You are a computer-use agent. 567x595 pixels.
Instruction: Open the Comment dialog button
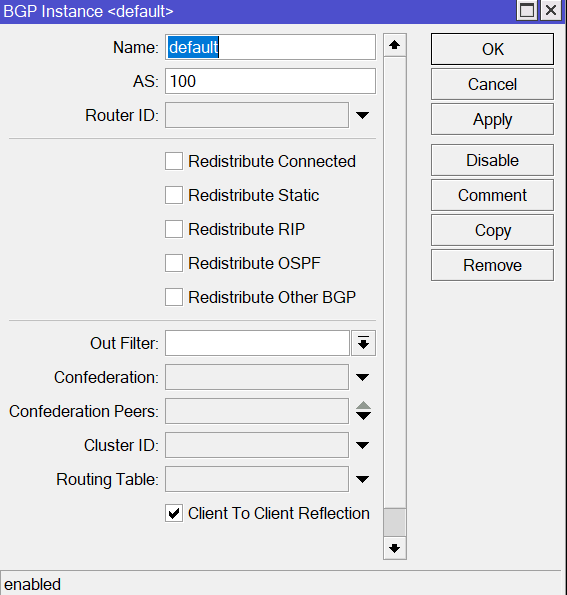pos(492,195)
